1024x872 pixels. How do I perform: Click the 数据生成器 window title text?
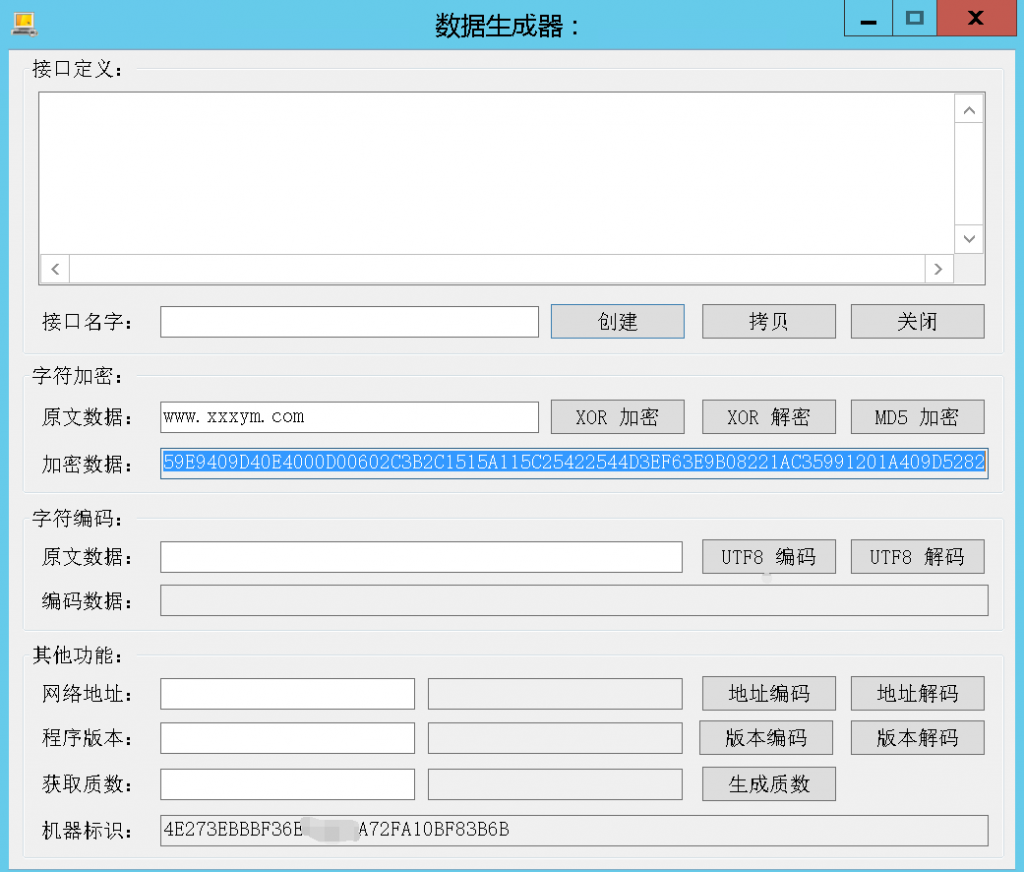pyautogui.click(x=507, y=26)
